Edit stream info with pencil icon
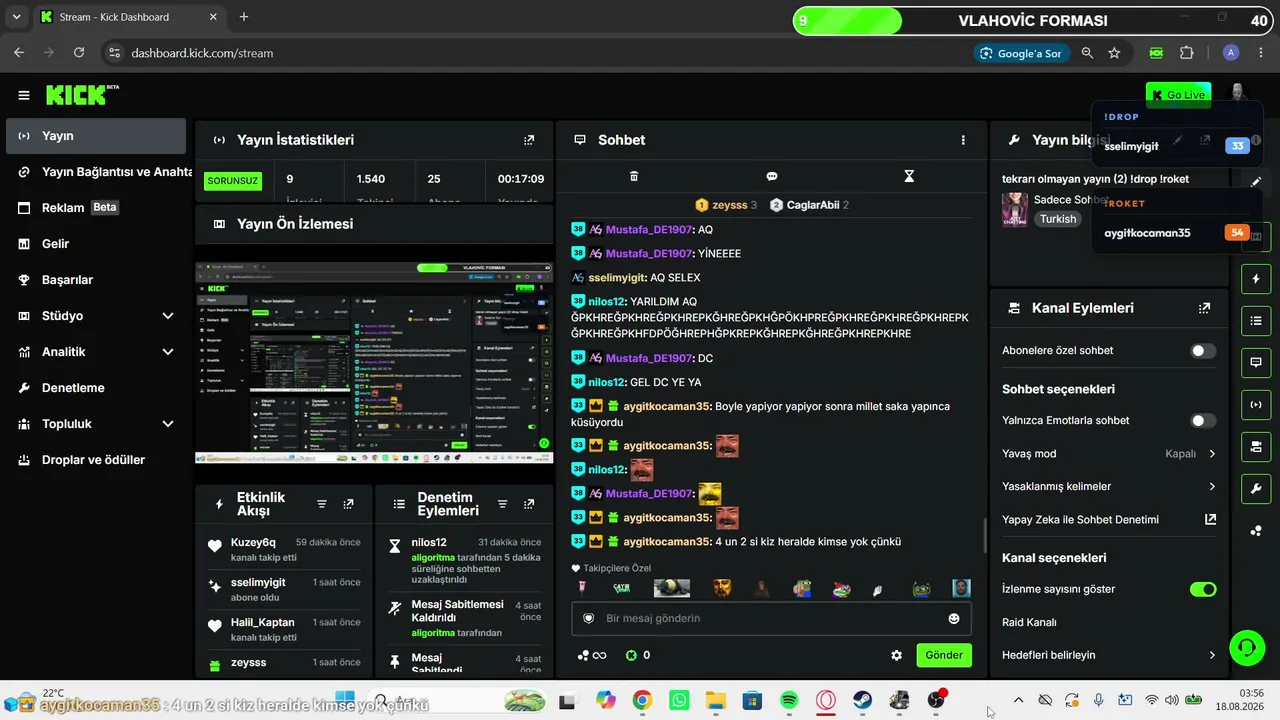The height and width of the screenshot is (720, 1280). click(x=1256, y=182)
